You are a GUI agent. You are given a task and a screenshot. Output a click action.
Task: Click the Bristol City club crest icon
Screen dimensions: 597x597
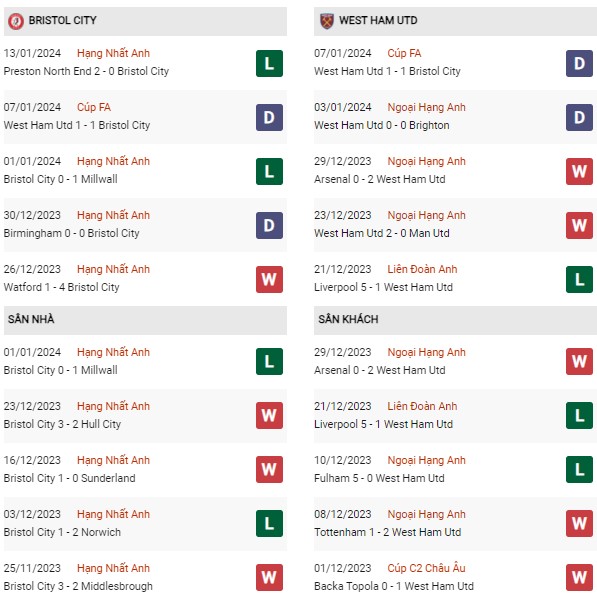[16, 21]
